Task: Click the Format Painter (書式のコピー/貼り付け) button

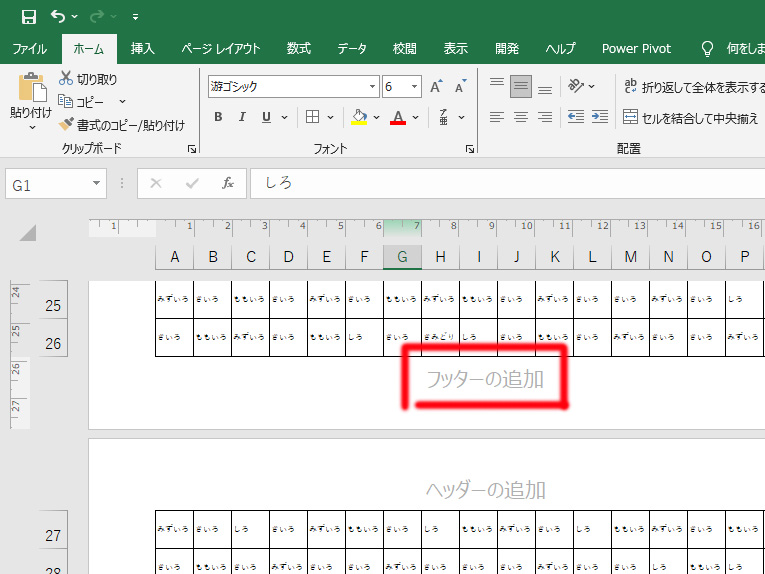Action: [121, 125]
